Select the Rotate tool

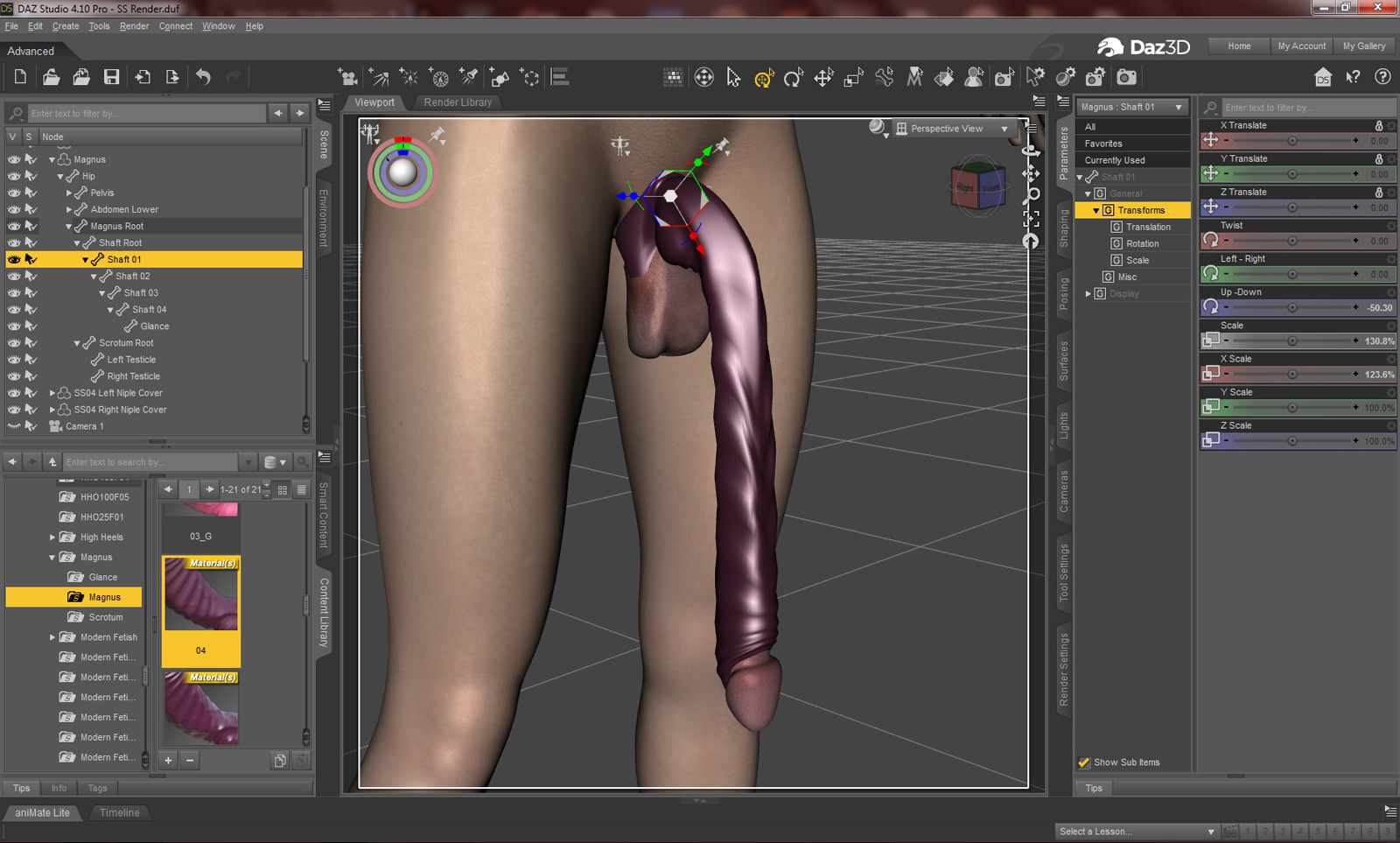coord(794,78)
